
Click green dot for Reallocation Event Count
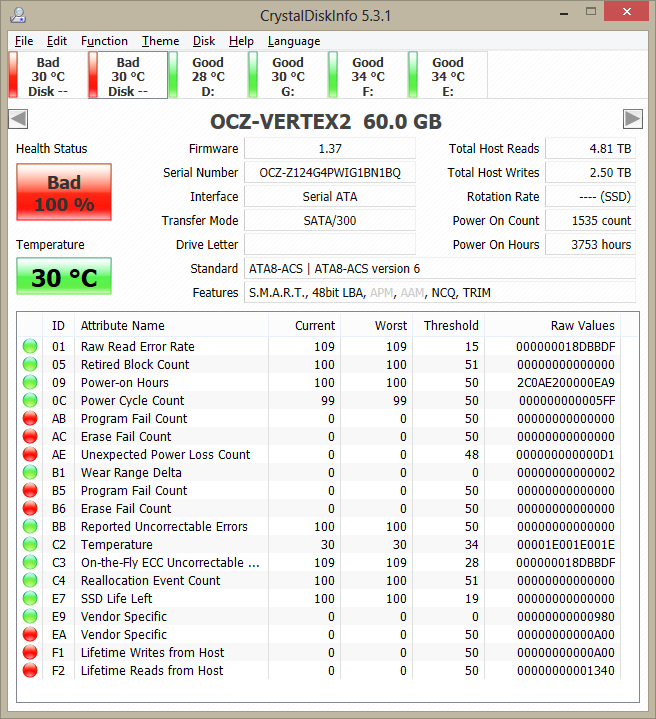30,580
